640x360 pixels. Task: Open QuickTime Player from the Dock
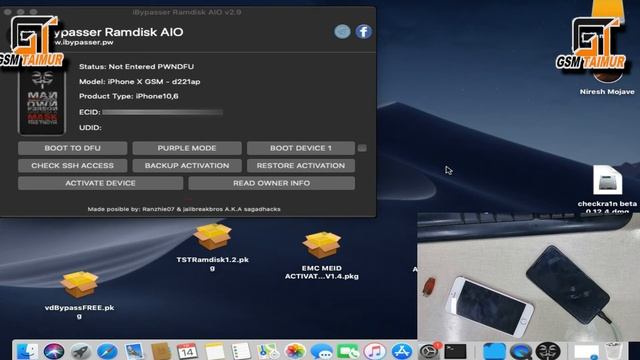click(x=520, y=351)
